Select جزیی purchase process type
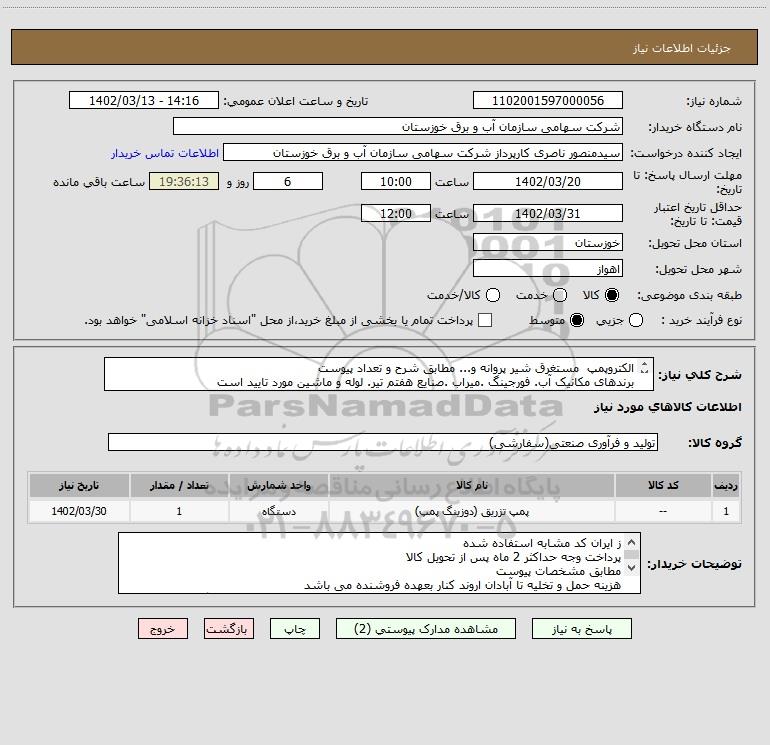770x745 pixels. pos(636,320)
